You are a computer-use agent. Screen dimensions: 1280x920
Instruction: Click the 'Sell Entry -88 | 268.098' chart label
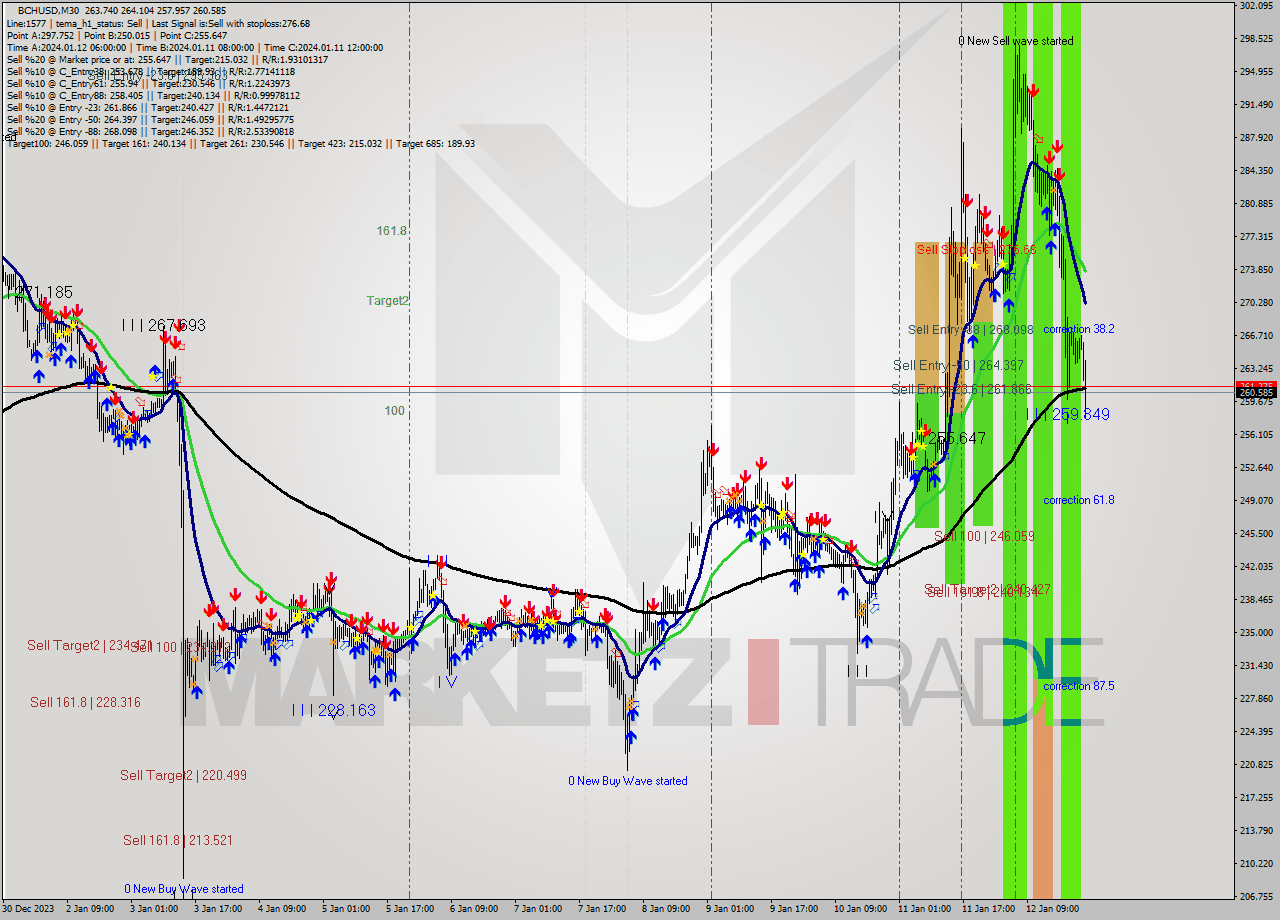pos(971,329)
